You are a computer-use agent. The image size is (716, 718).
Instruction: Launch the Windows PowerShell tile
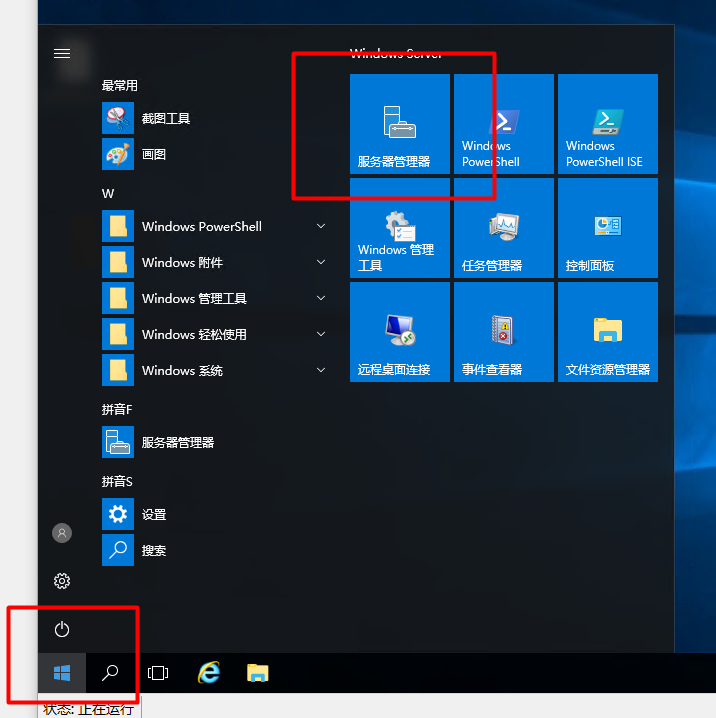pyautogui.click(x=504, y=124)
